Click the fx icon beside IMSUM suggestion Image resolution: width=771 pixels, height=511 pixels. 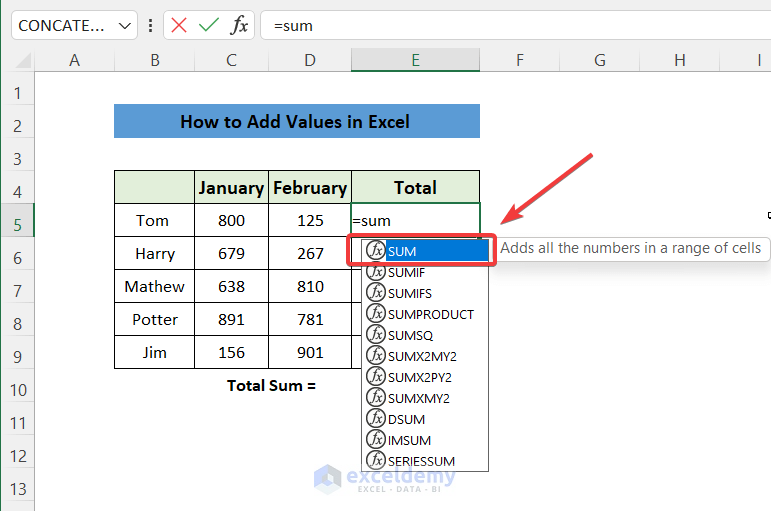coord(376,439)
